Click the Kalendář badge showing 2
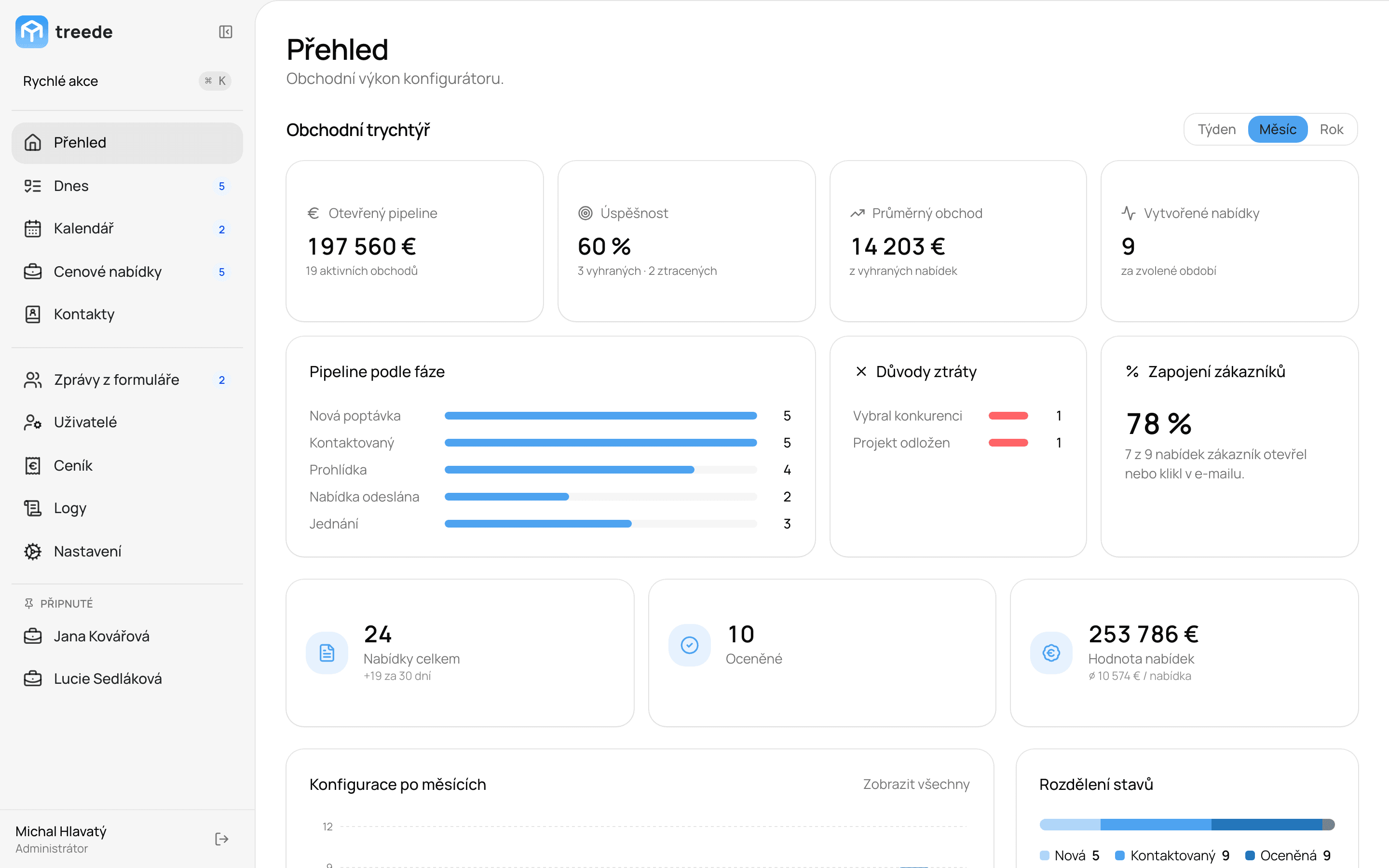Screen dimensions: 1389x868 pos(221,229)
